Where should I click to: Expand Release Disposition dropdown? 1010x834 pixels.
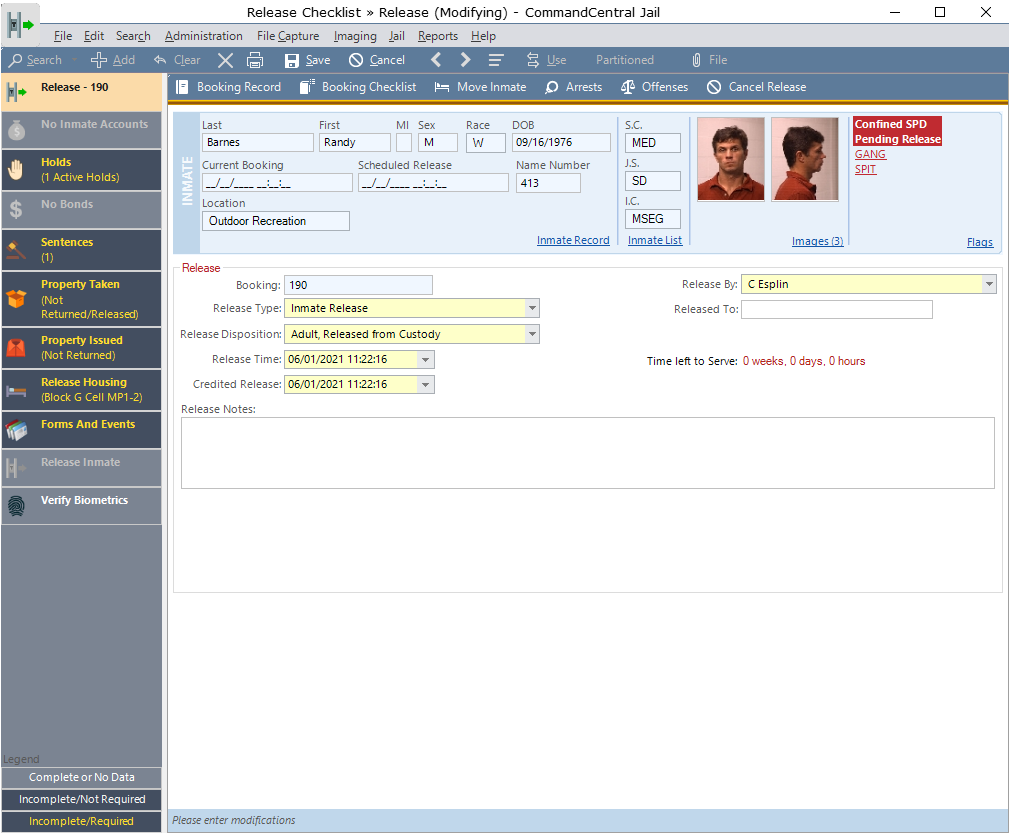[532, 334]
